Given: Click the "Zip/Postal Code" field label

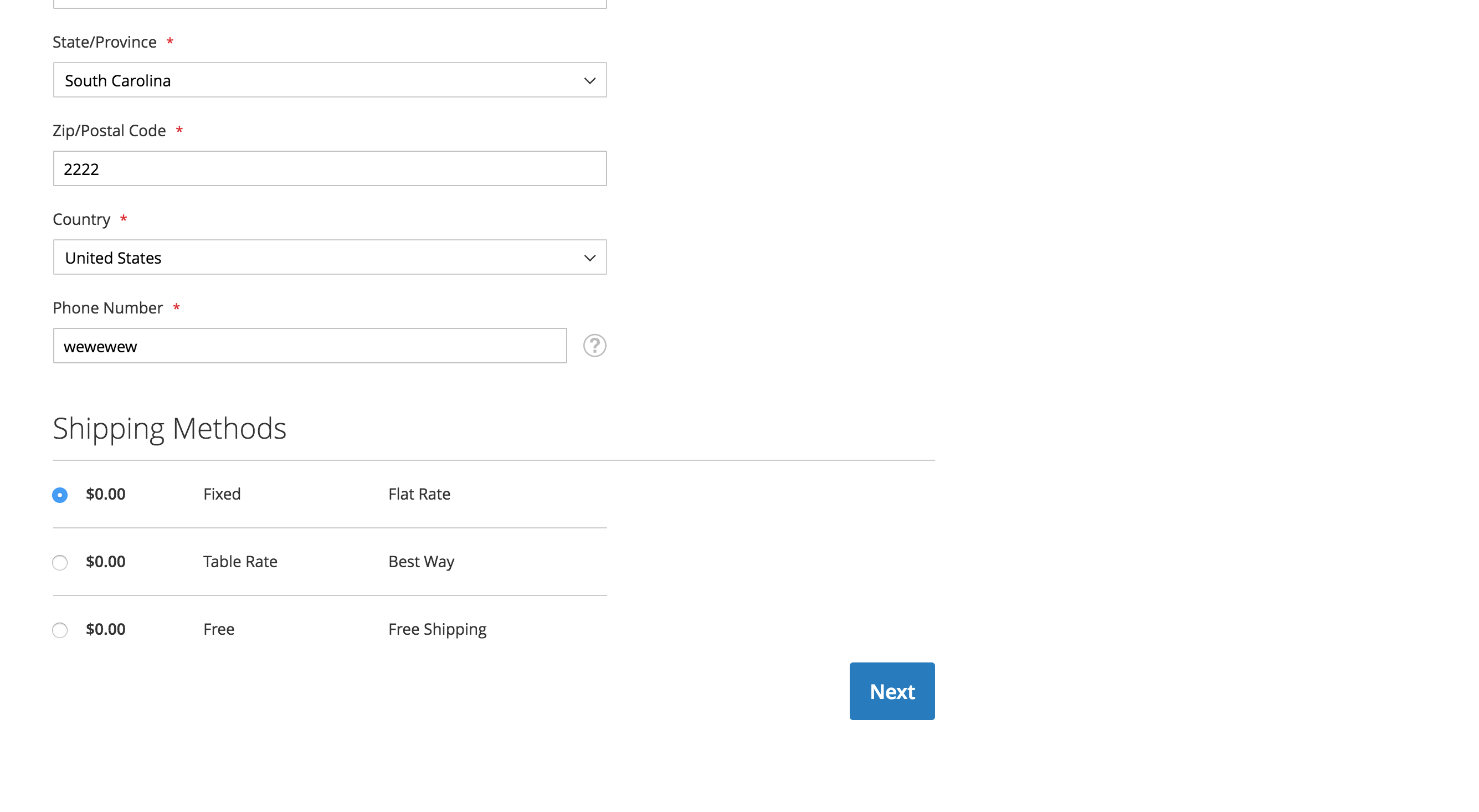Looking at the screenshot, I should [x=109, y=131].
